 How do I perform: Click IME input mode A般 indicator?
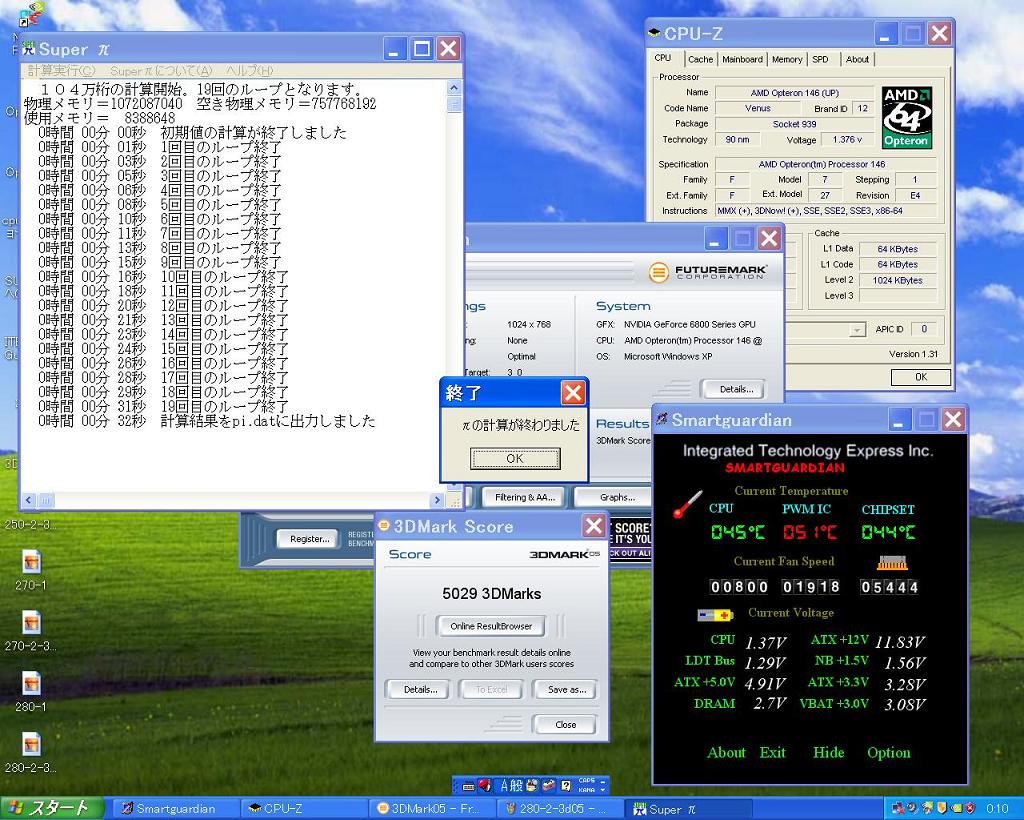[512, 785]
